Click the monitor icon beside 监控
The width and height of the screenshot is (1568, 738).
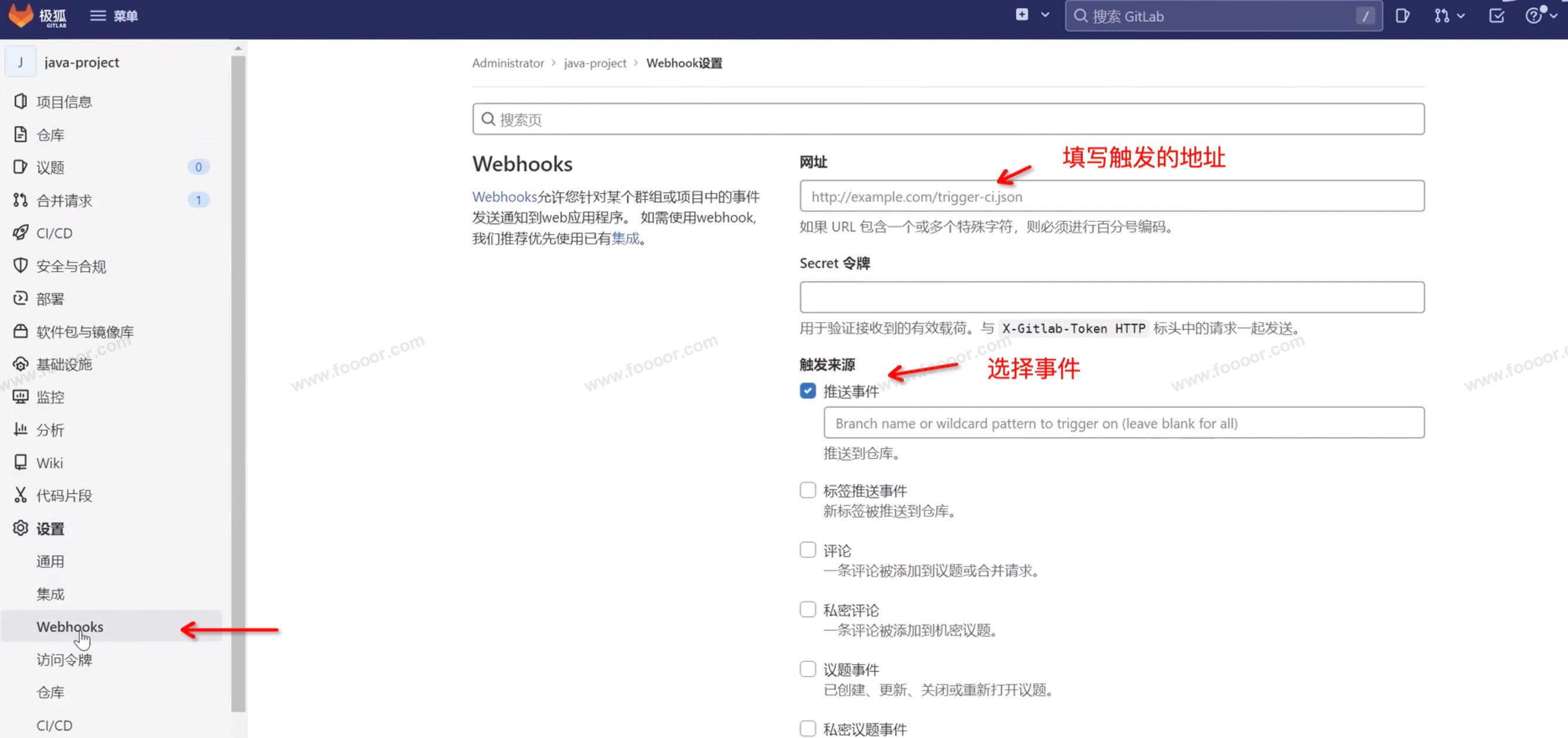click(20, 397)
